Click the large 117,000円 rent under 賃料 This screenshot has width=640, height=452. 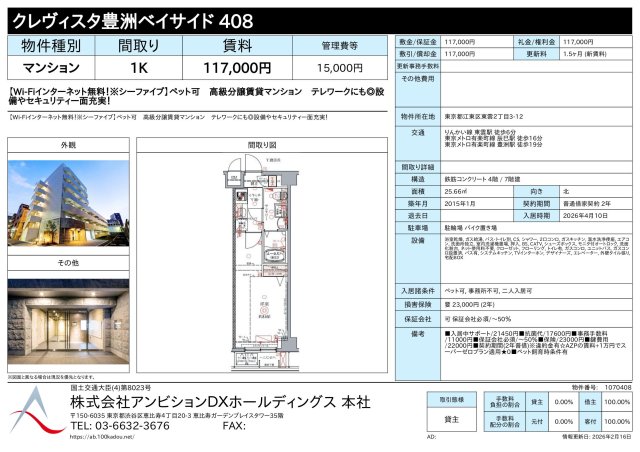[237, 68]
